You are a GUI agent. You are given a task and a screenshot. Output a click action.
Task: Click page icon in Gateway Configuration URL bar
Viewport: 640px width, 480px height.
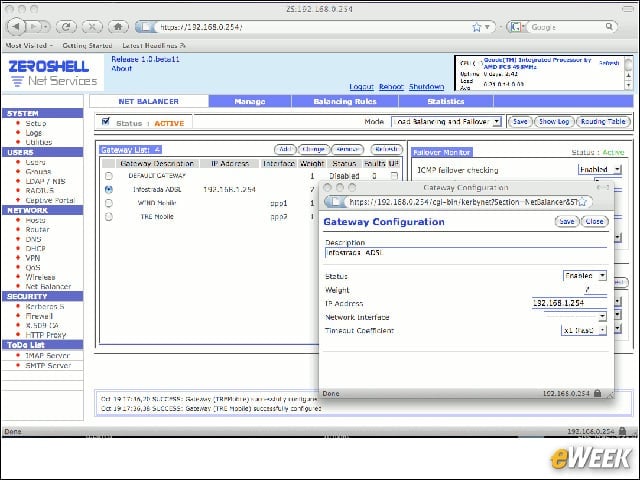pyautogui.click(x=336, y=202)
